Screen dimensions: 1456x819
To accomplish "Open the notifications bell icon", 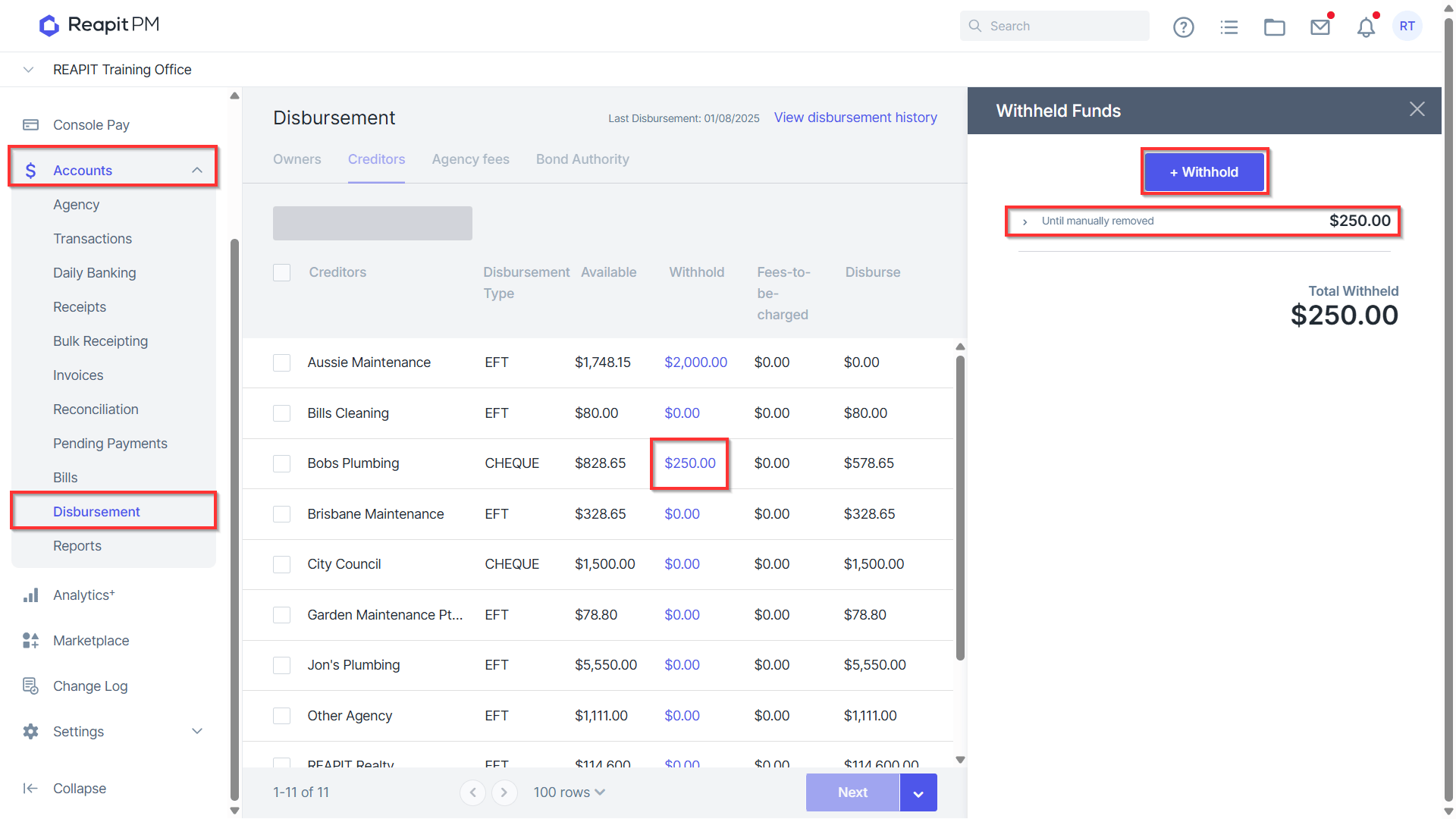I will coord(1366,27).
